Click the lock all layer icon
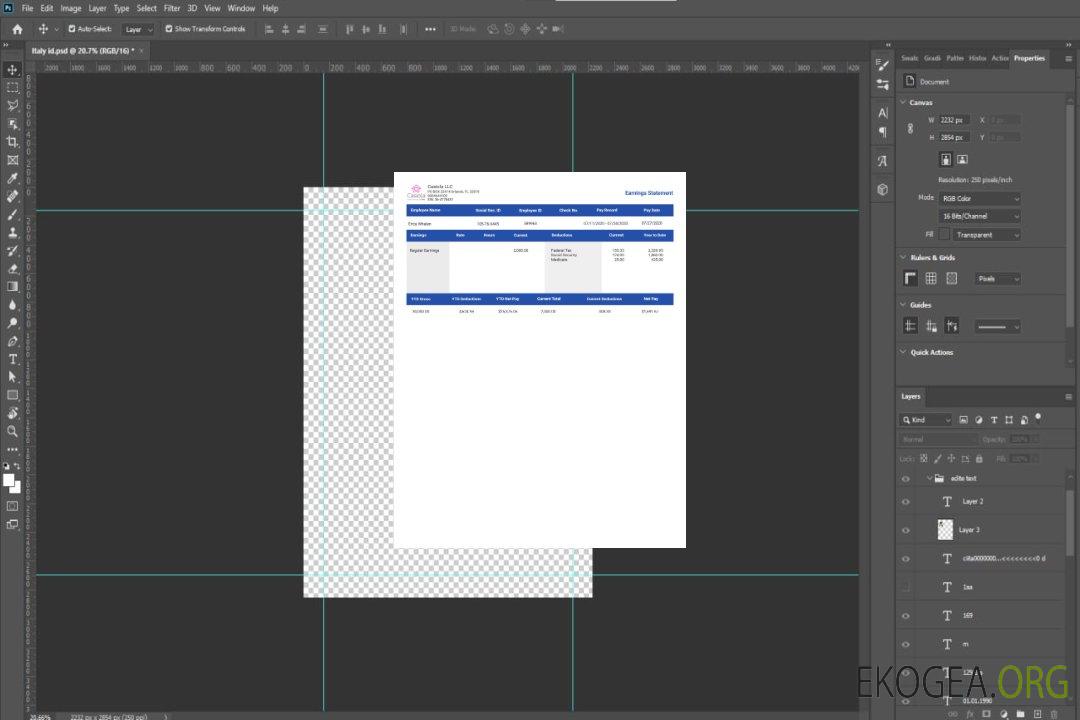The image size is (1080, 720). 979,458
